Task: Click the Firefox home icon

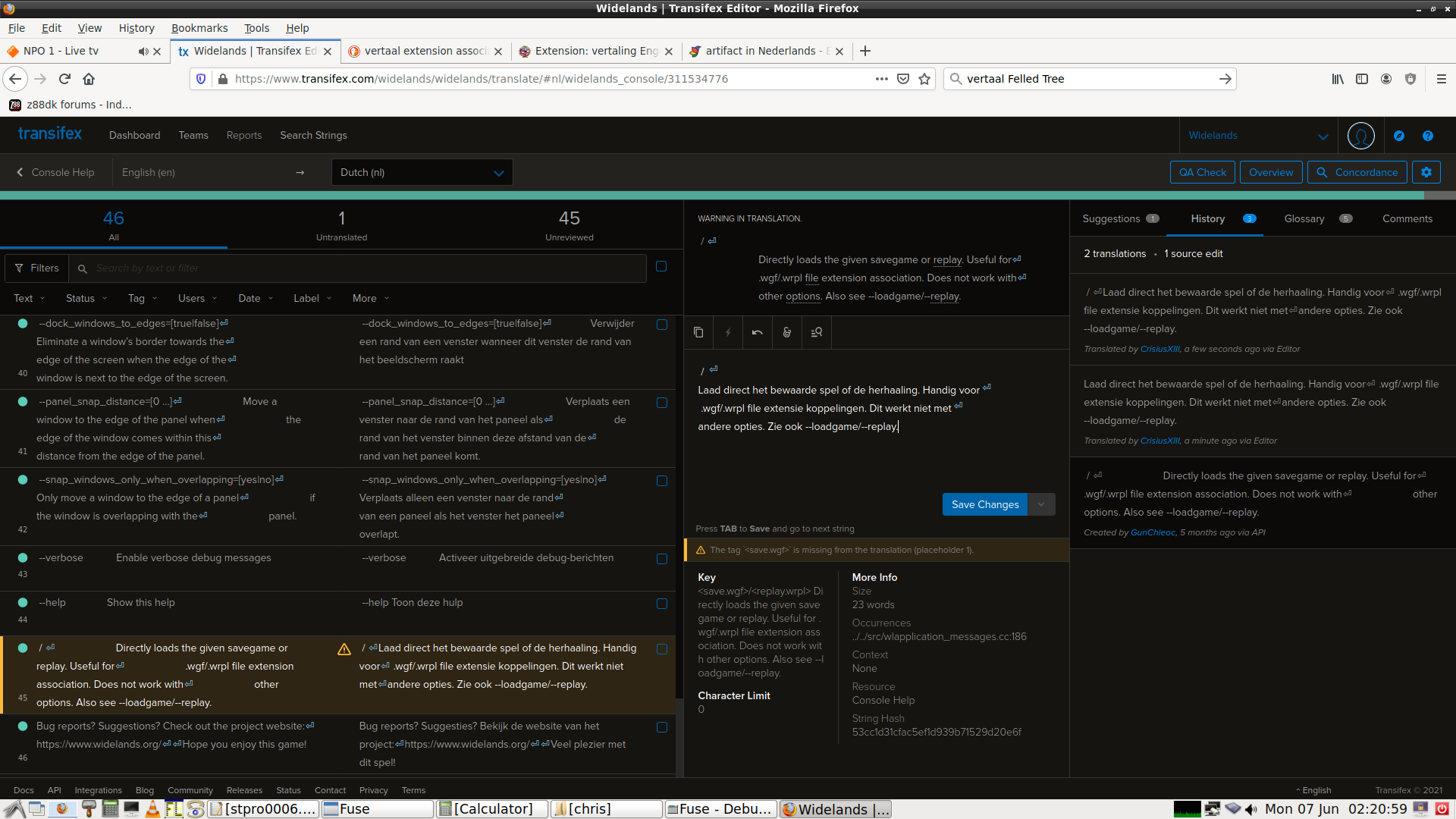Action: click(89, 79)
